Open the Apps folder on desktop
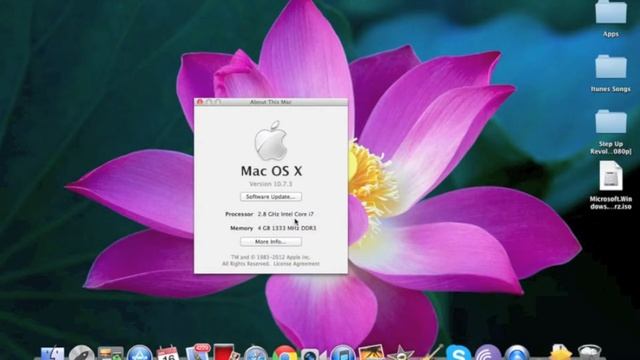 [611, 13]
